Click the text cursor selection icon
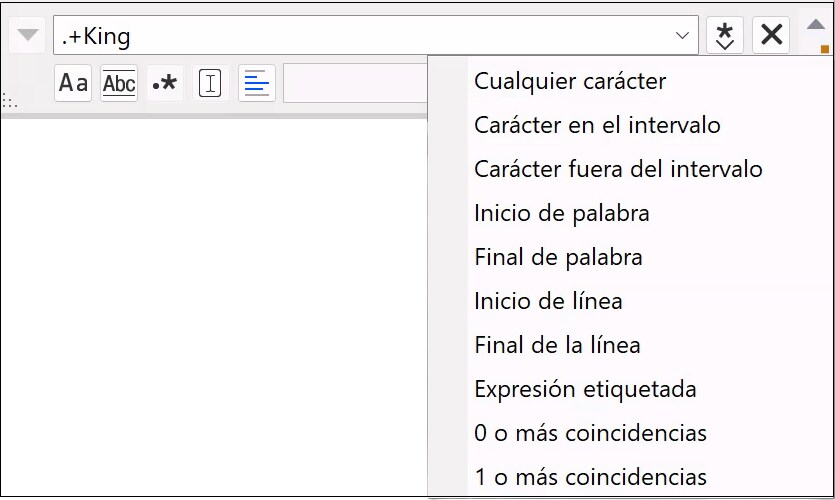This screenshot has height=500, width=835. coord(210,84)
